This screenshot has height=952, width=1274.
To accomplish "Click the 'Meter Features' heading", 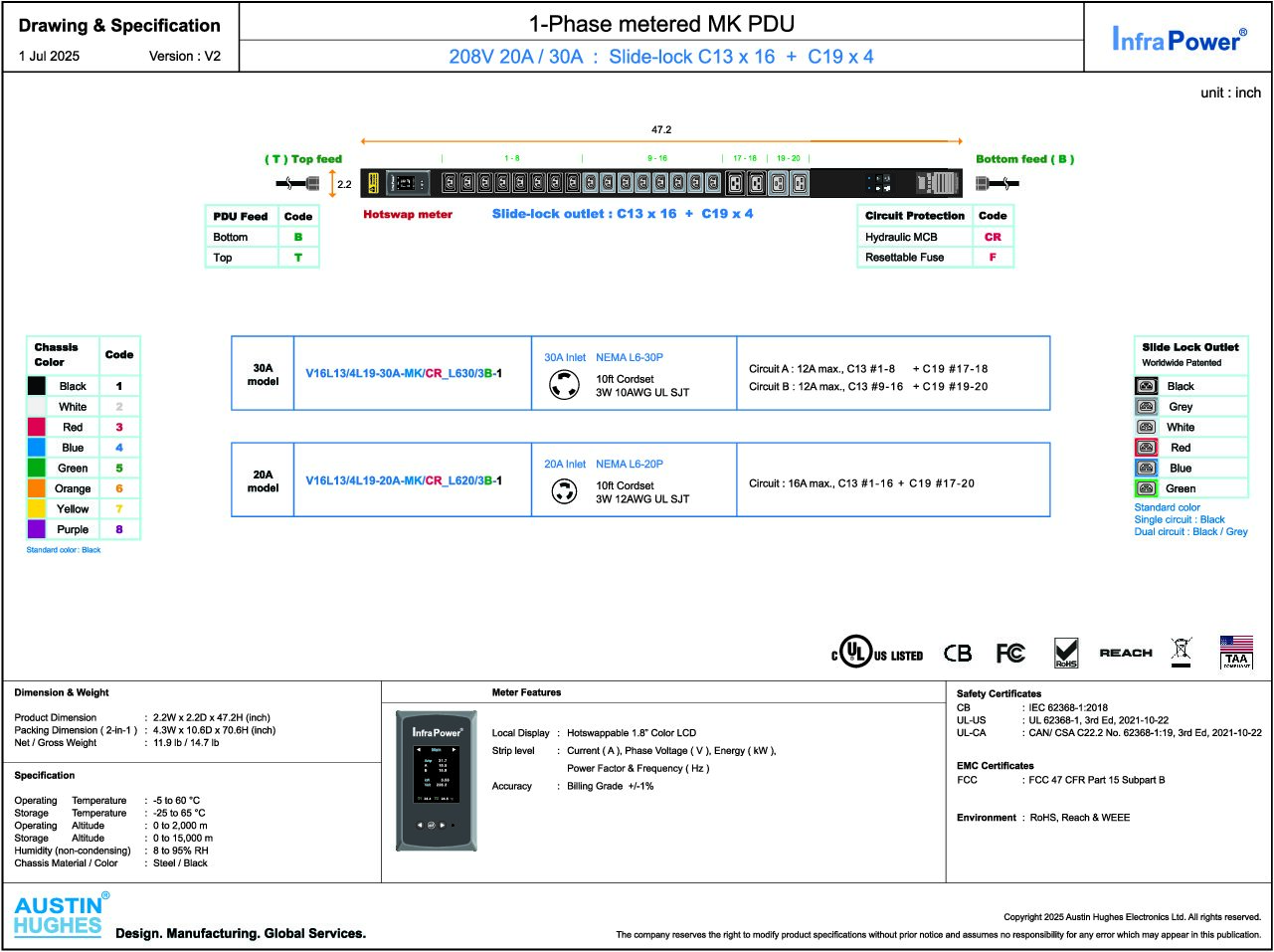I will (x=526, y=692).
